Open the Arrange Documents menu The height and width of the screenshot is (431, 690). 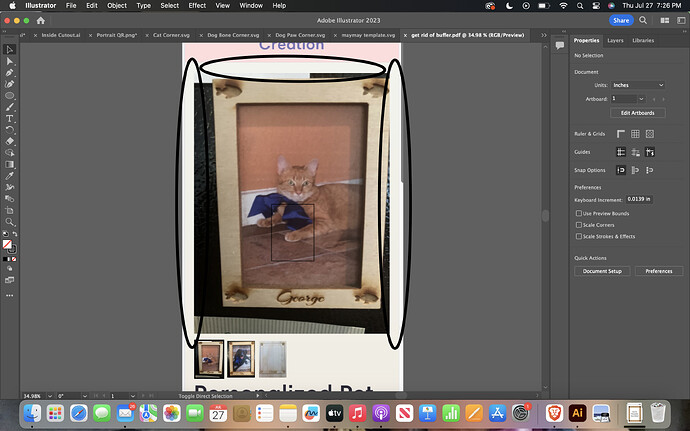click(665, 21)
